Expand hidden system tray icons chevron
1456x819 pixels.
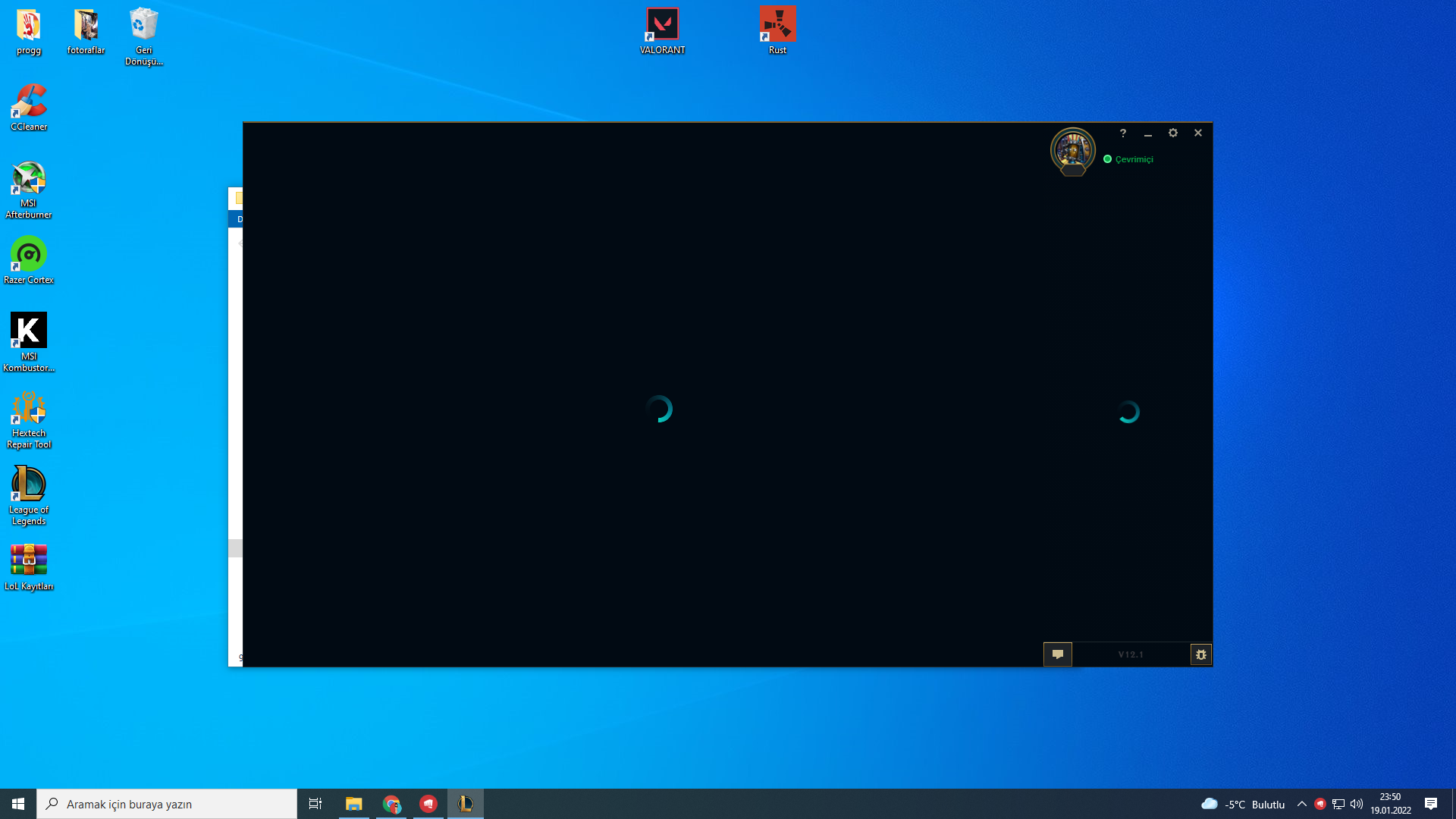point(1302,804)
